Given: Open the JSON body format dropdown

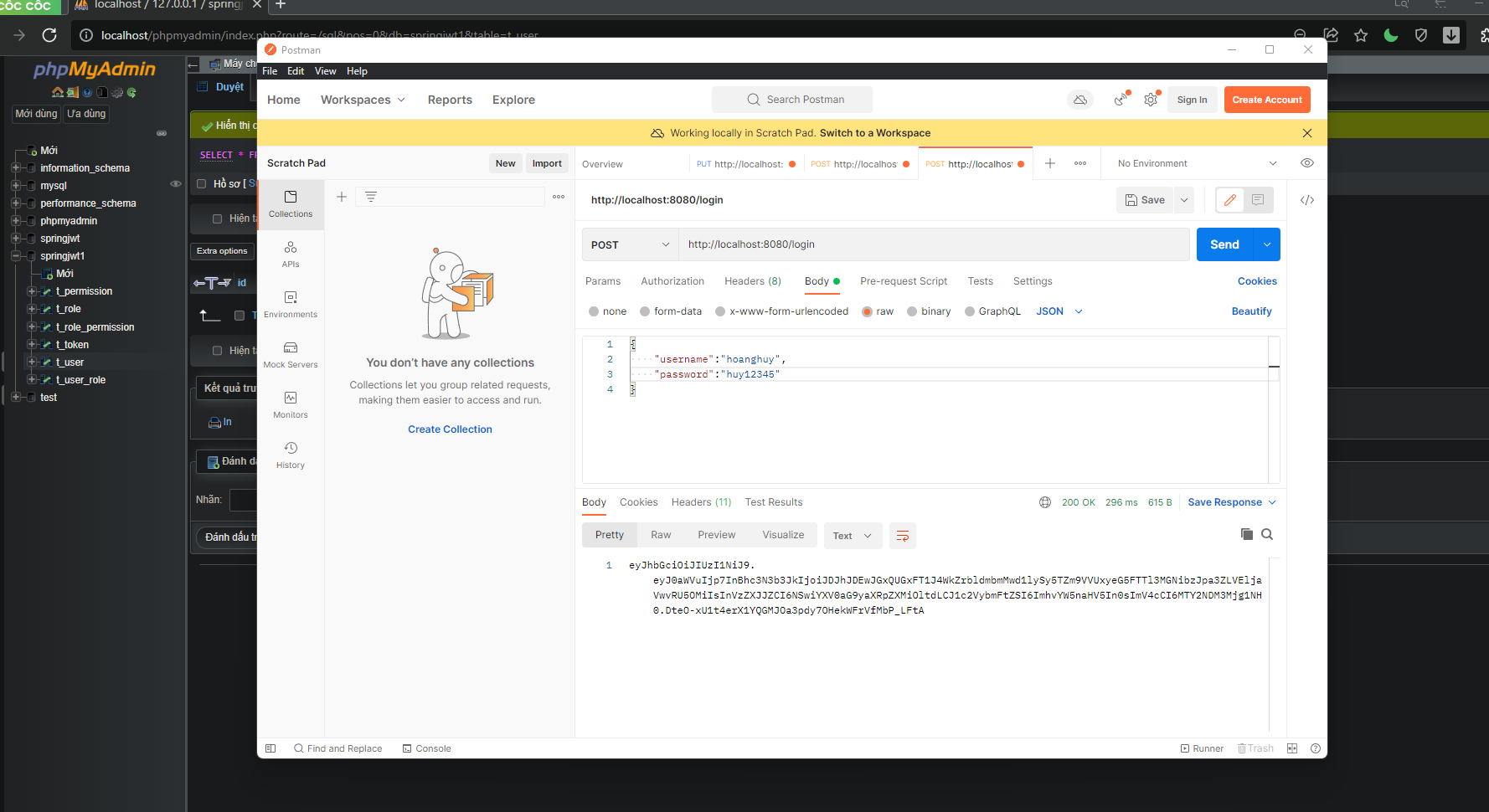Looking at the screenshot, I should 1058,311.
